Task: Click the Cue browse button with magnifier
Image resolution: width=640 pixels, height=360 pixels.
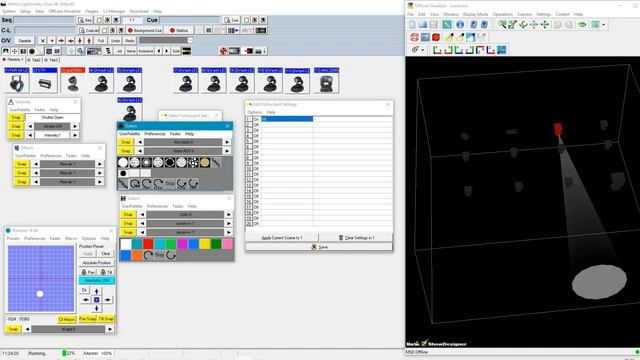Action: pyautogui.click(x=232, y=20)
